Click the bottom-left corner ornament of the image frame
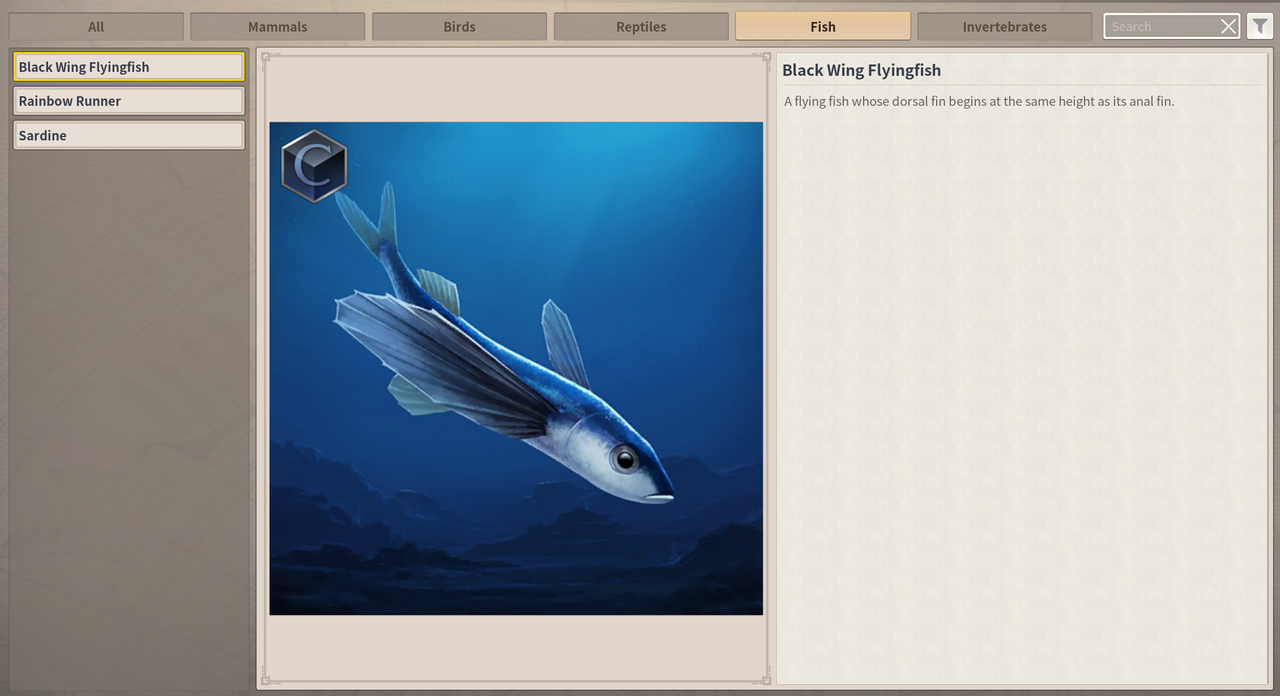The image size is (1280, 696). (x=266, y=680)
